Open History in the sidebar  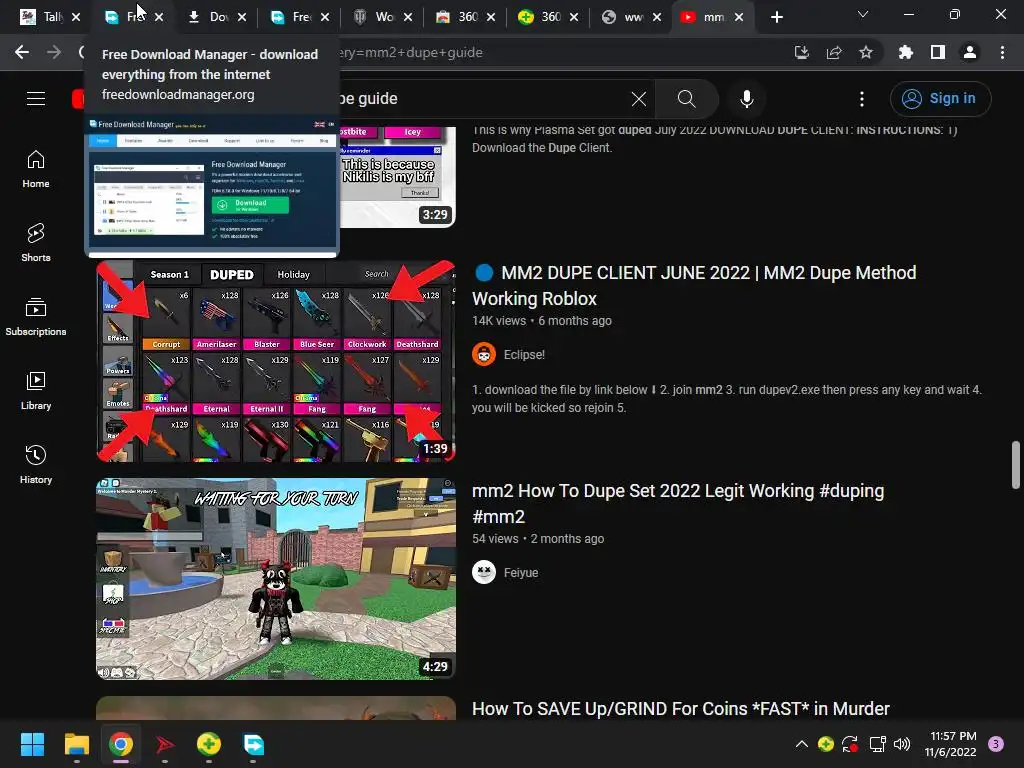click(x=36, y=464)
